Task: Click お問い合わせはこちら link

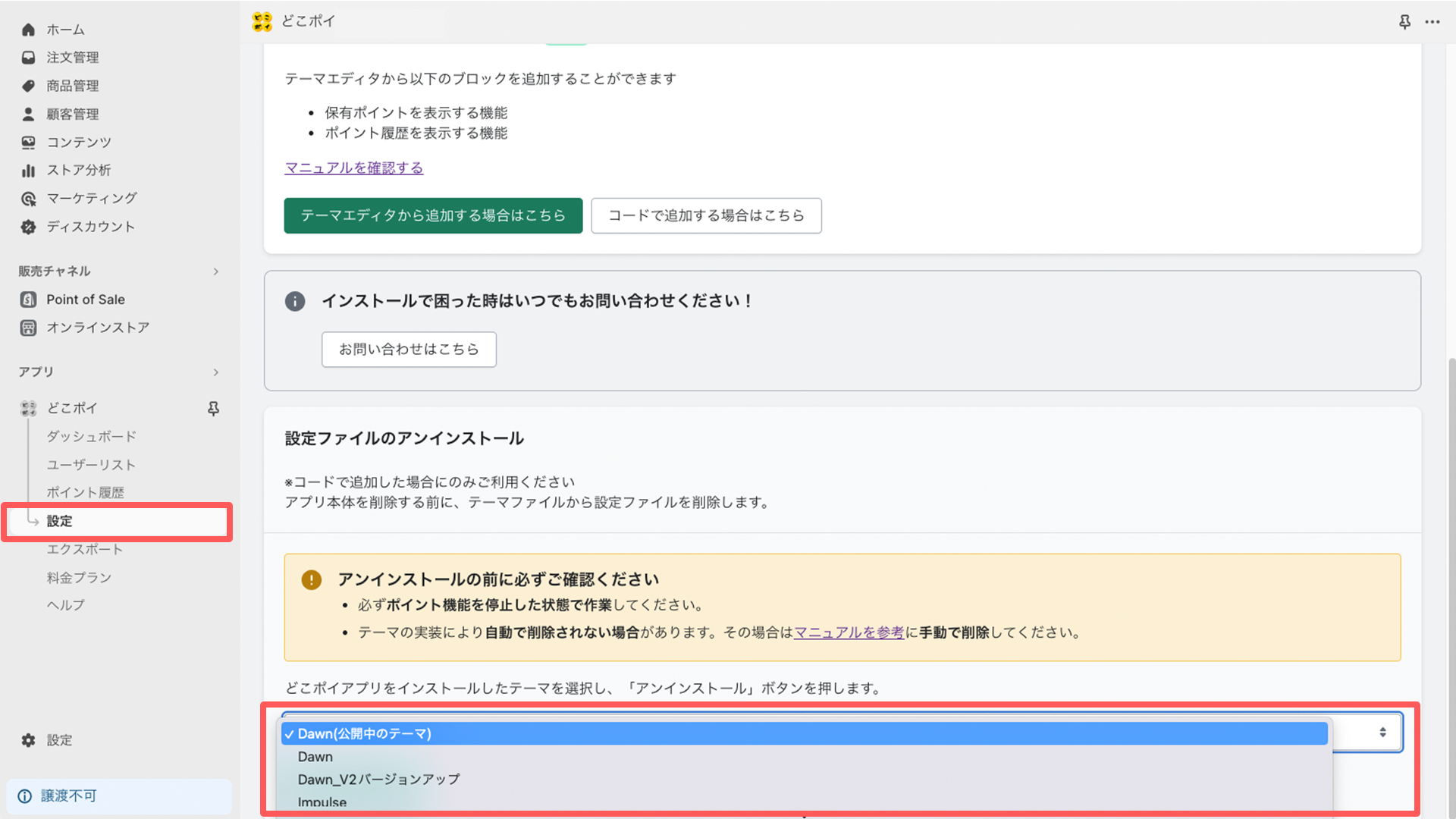Action: click(x=409, y=349)
